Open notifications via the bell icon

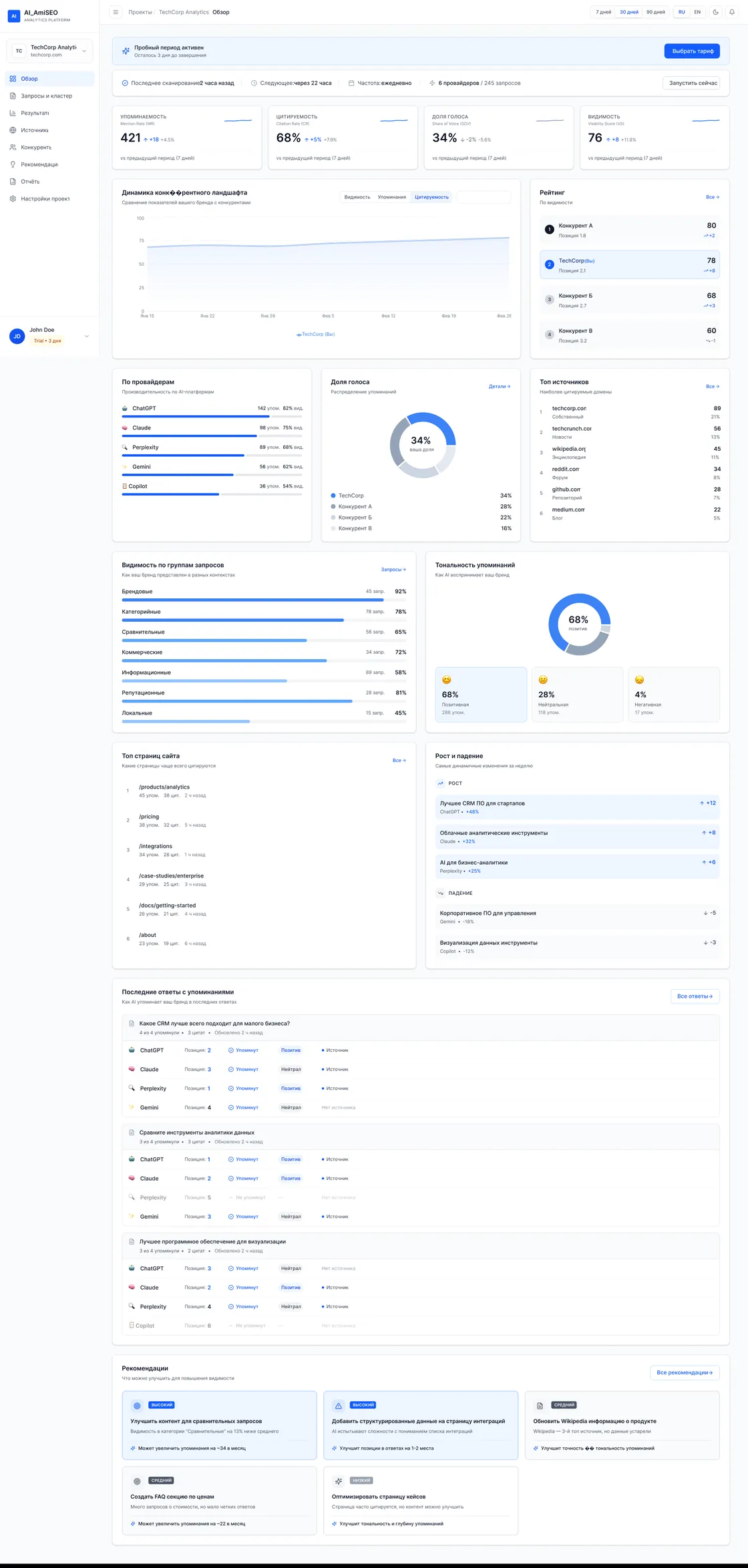[x=733, y=12]
